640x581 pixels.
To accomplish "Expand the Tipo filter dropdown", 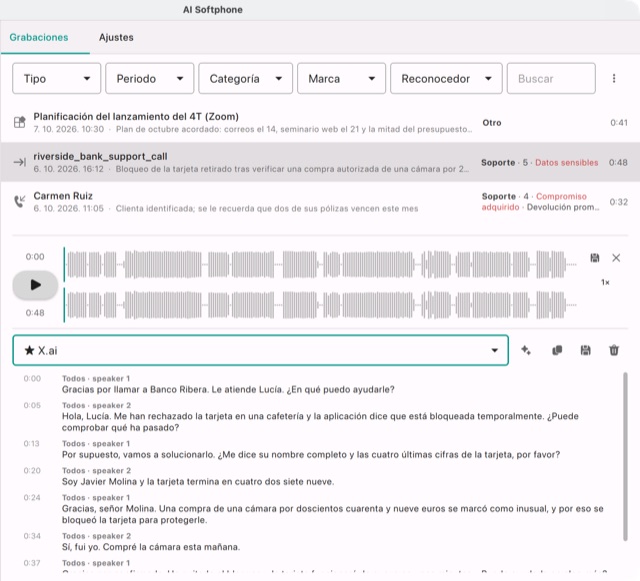I will pos(56,78).
